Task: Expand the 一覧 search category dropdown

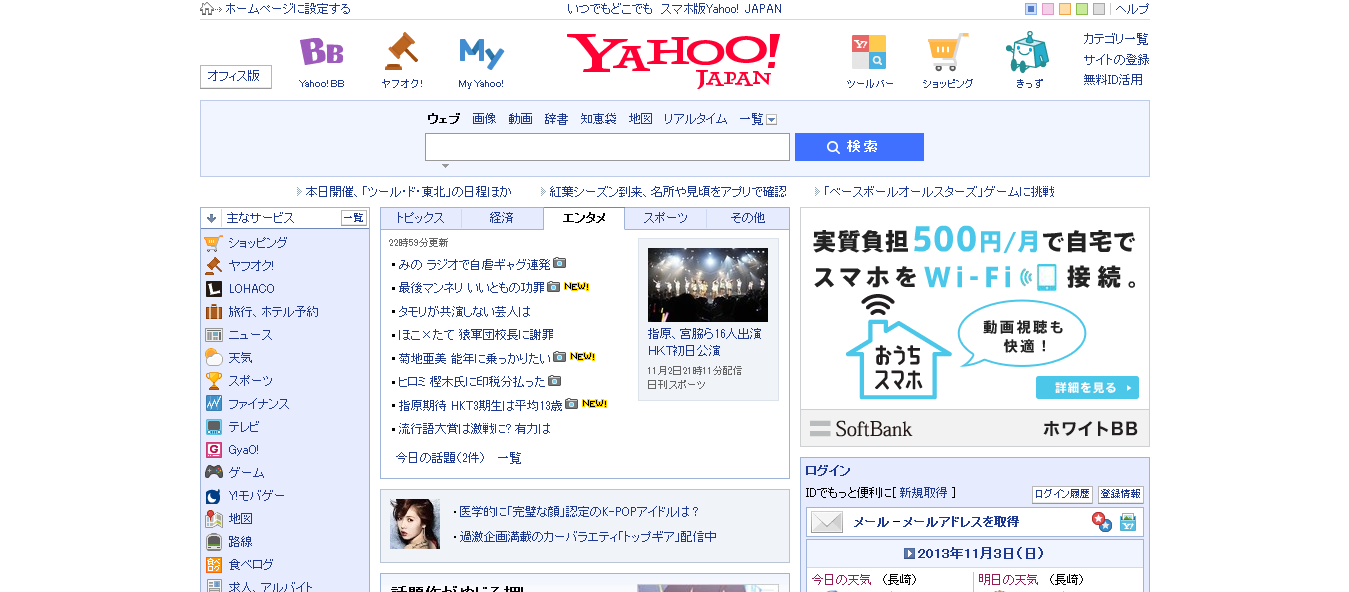Action: click(771, 119)
